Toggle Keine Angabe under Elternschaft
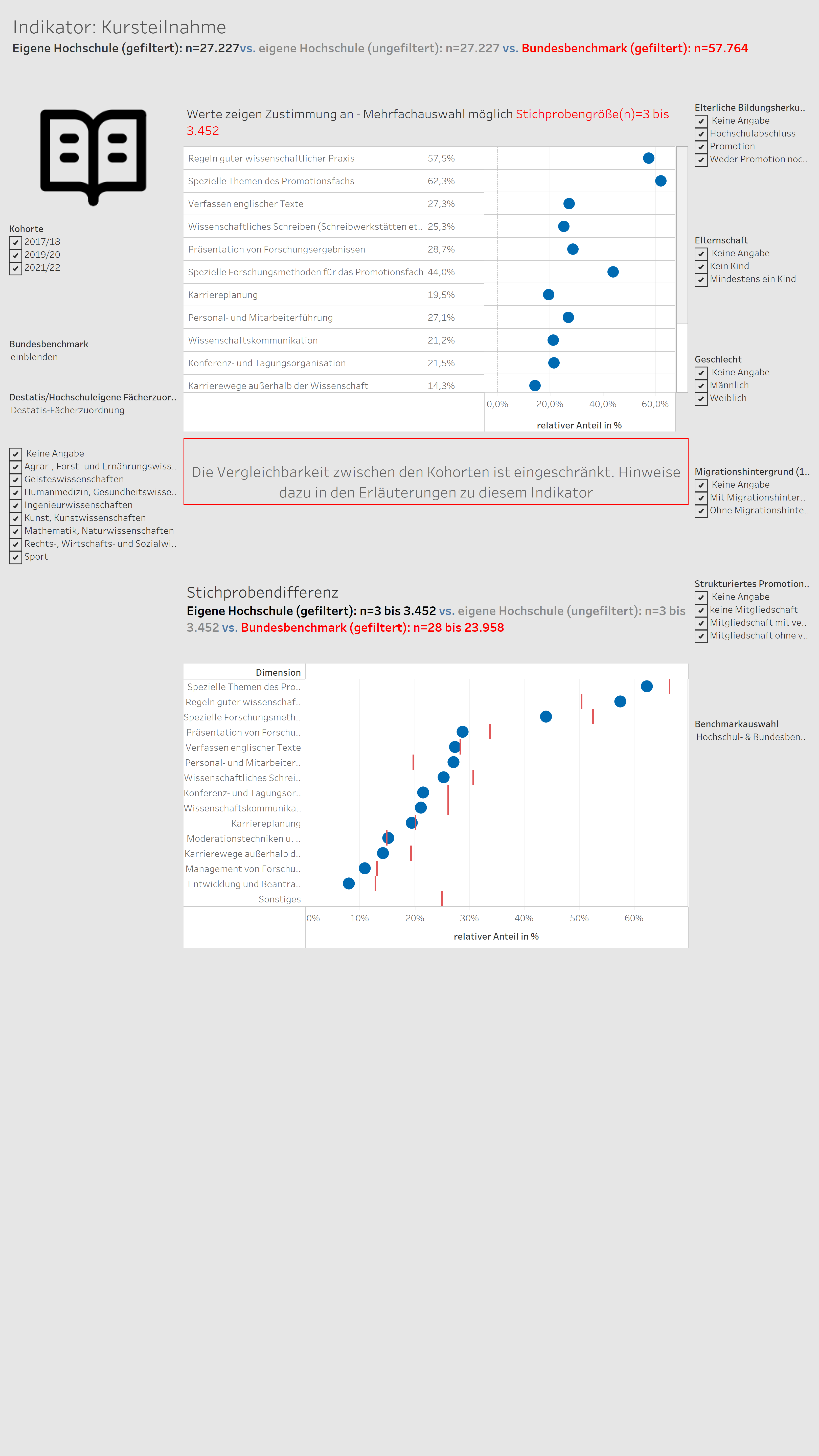This screenshot has width=819, height=1456. (701, 254)
